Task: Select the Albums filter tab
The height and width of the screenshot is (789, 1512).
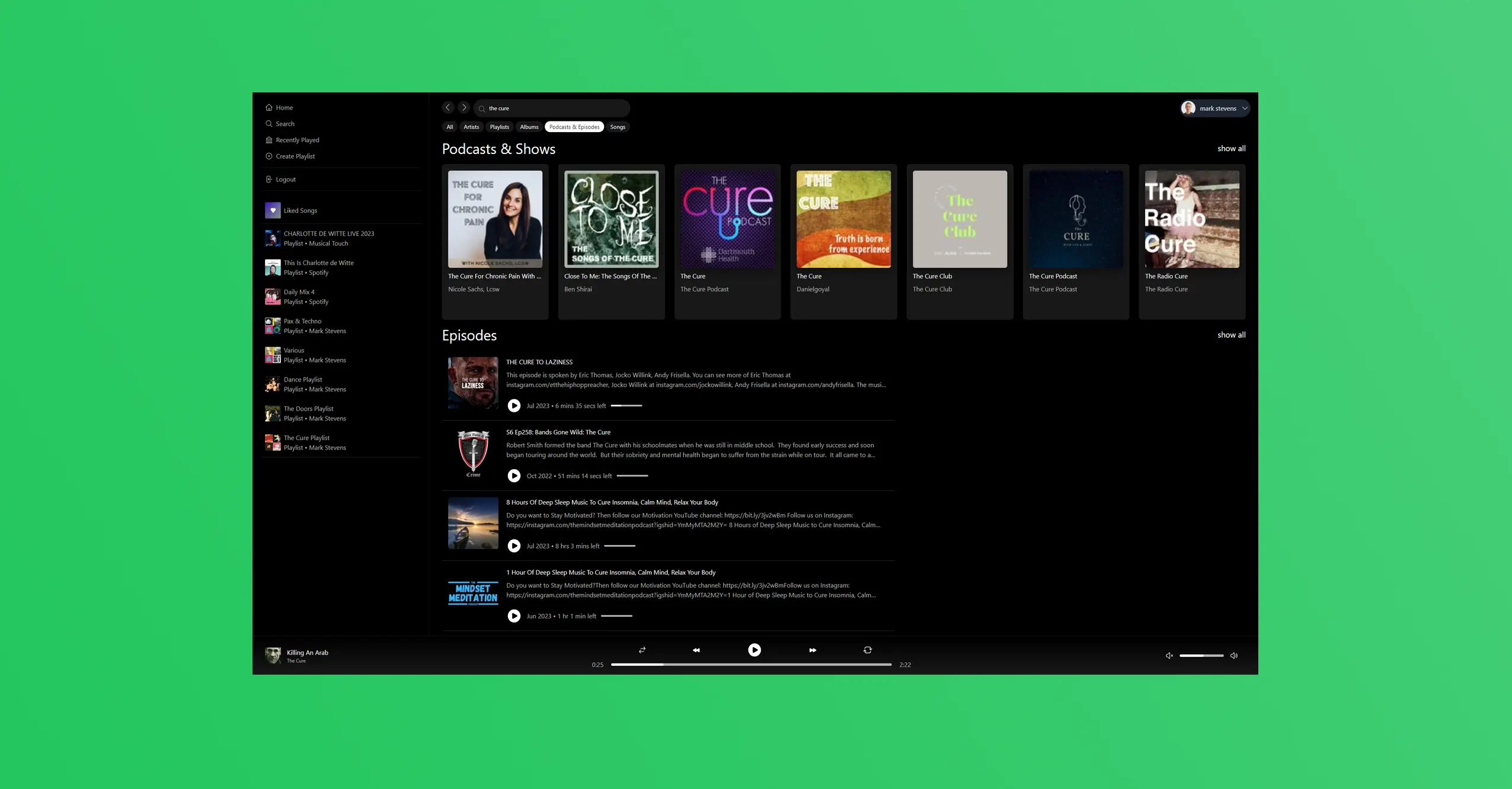Action: (x=529, y=127)
